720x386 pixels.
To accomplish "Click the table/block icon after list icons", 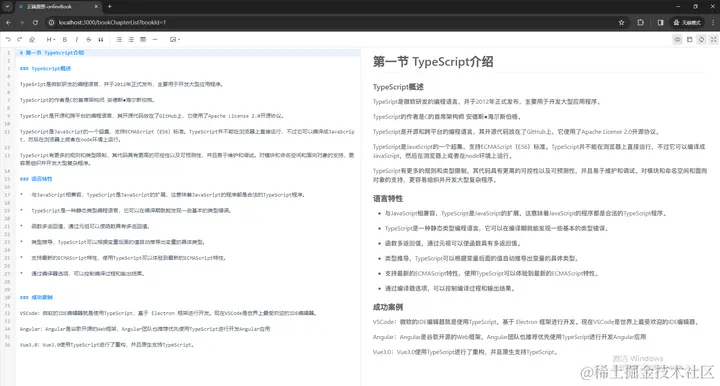I will coord(143,39).
